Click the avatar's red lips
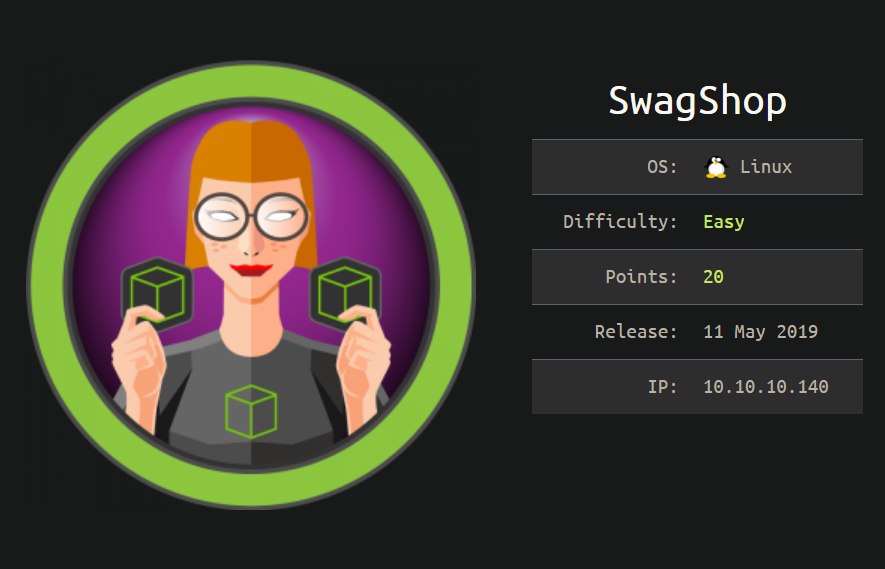The height and width of the screenshot is (569, 885). 251,270
